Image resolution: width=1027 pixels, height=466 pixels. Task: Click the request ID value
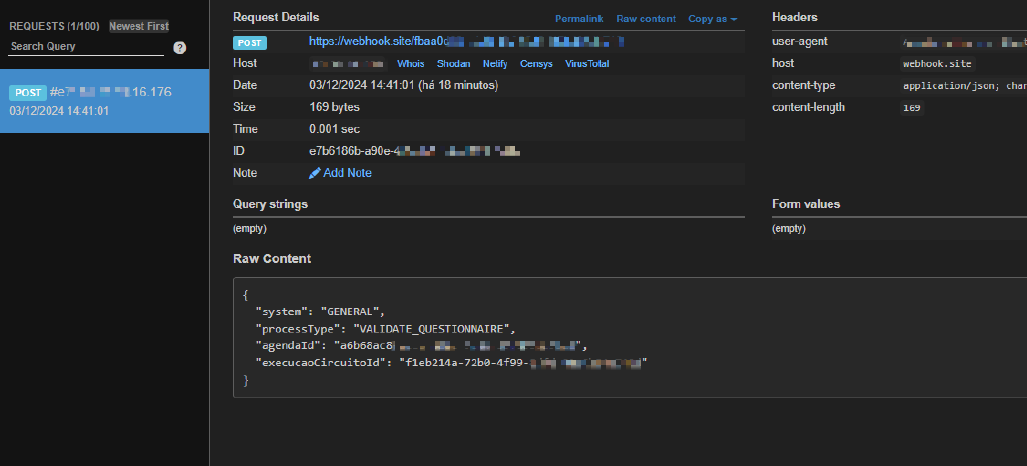point(415,151)
